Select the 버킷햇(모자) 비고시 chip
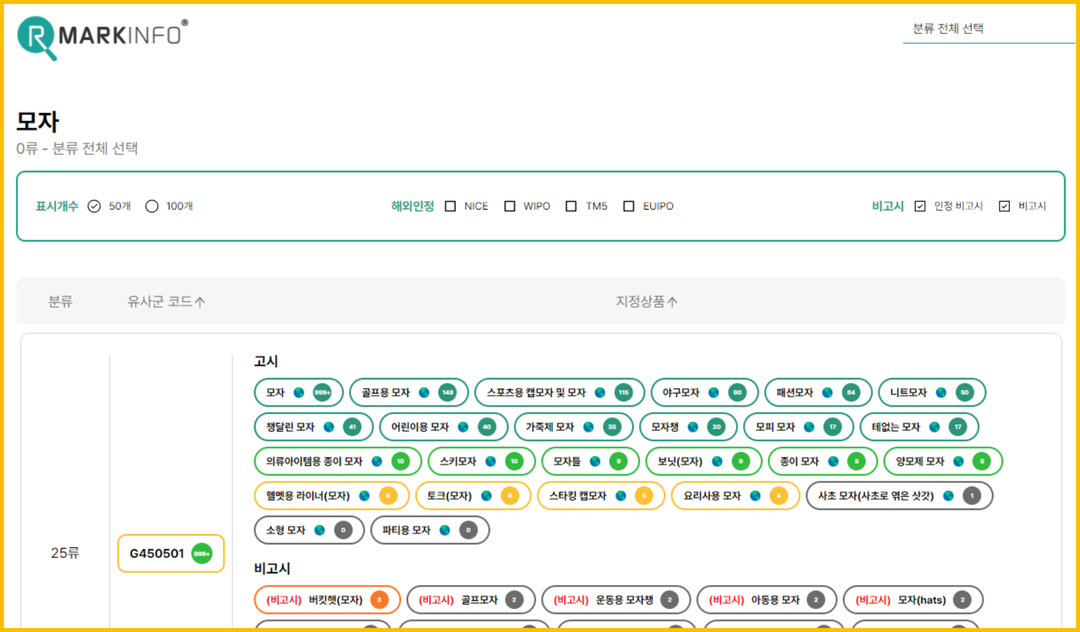The width and height of the screenshot is (1080, 632). [x=324, y=599]
